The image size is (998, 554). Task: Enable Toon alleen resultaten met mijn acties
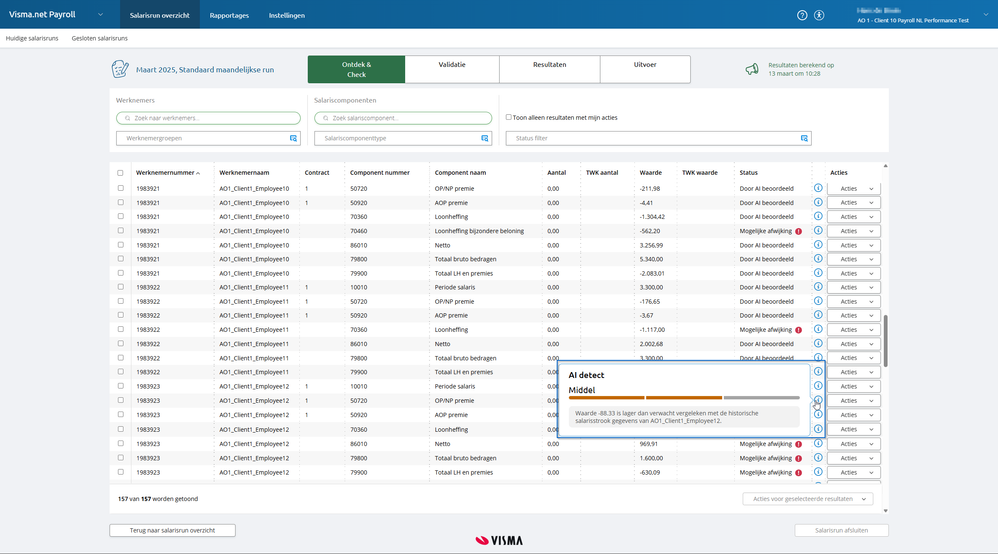coord(509,117)
